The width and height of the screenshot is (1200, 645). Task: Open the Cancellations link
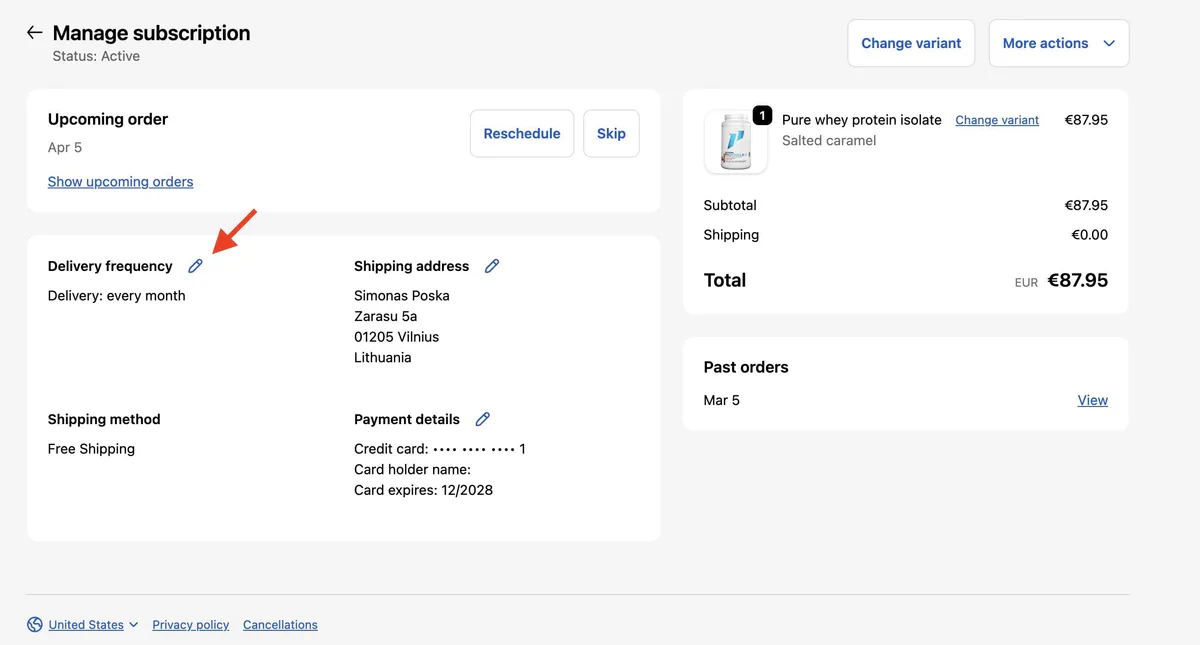click(x=280, y=625)
